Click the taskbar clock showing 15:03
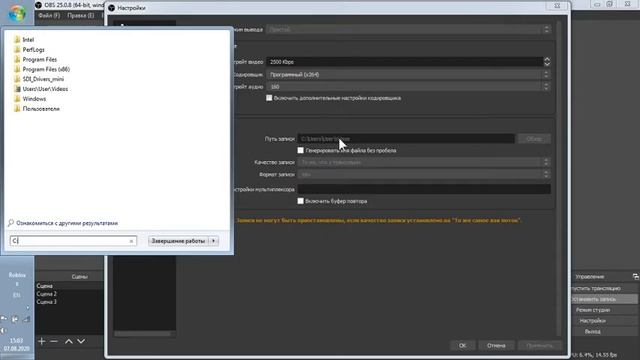The image size is (640, 360). [x=16, y=340]
